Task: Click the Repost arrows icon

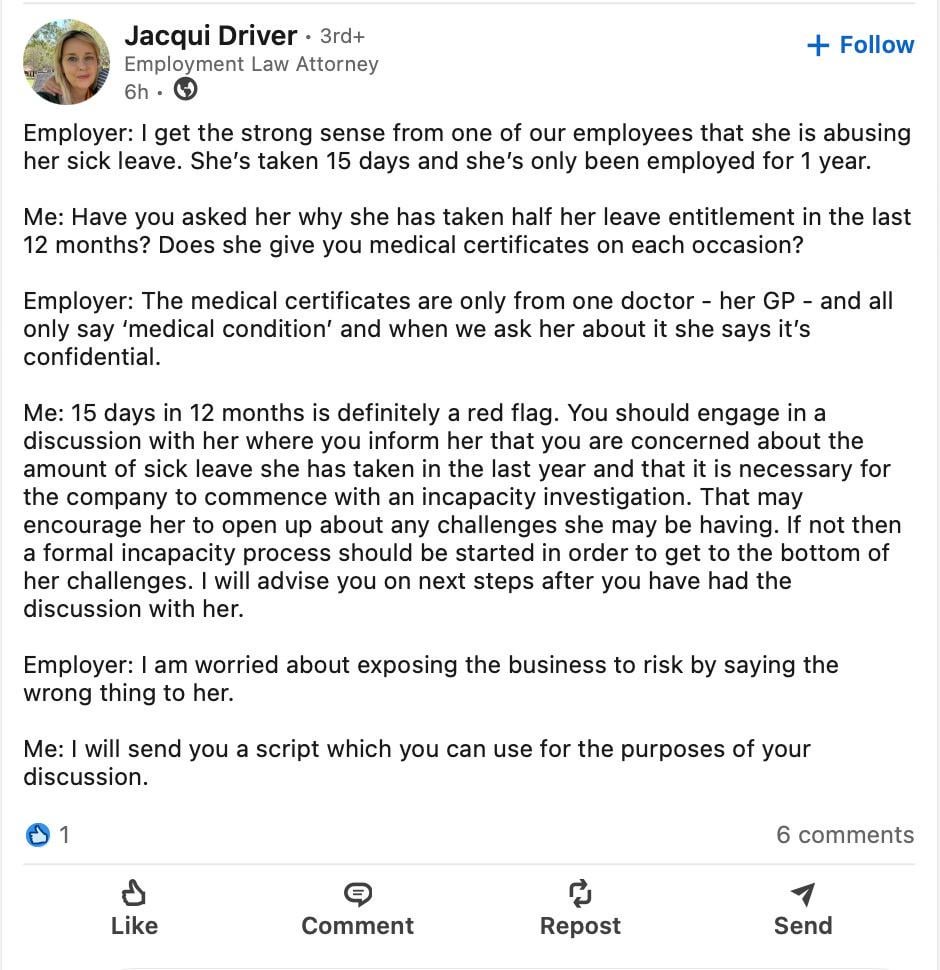Action: (580, 892)
